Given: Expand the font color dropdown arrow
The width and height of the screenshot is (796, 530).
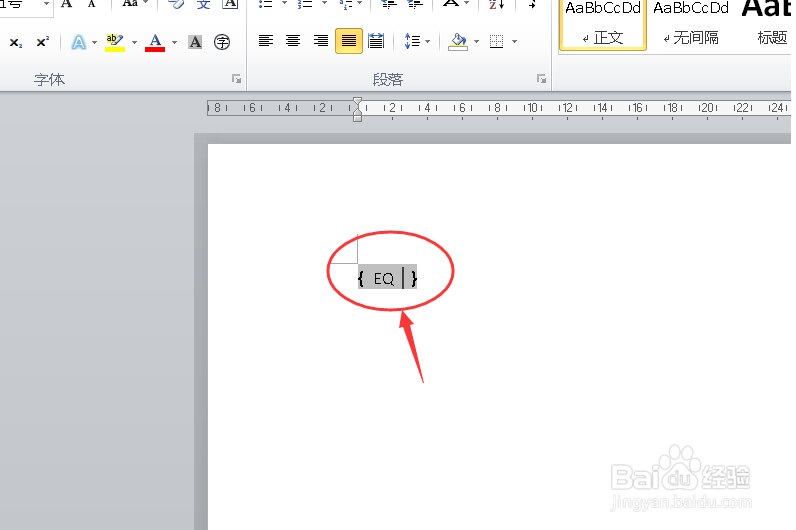Looking at the screenshot, I should pos(175,43).
